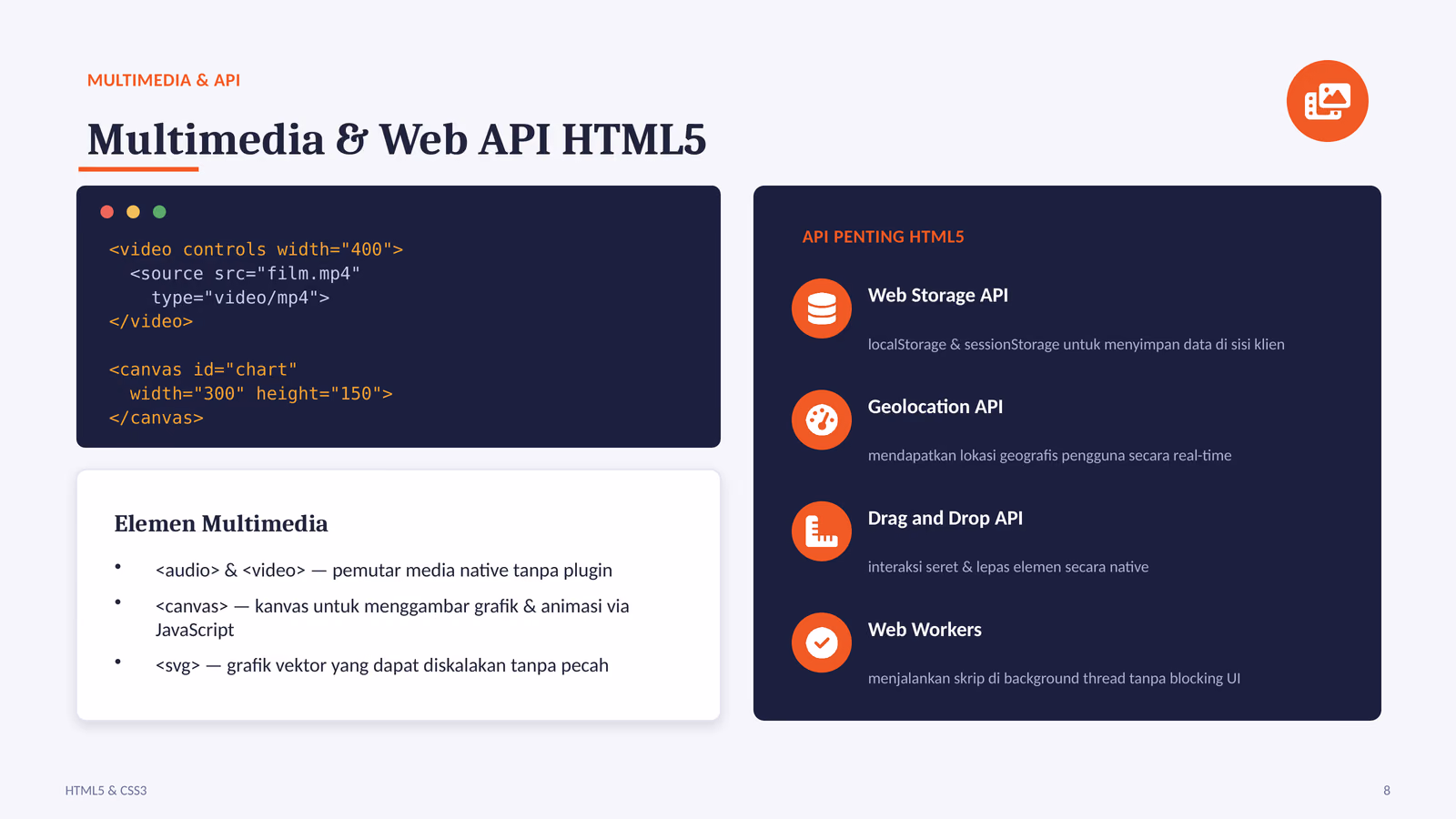Click the orange image gallery icon
1456x819 pixels.
click(x=1327, y=101)
